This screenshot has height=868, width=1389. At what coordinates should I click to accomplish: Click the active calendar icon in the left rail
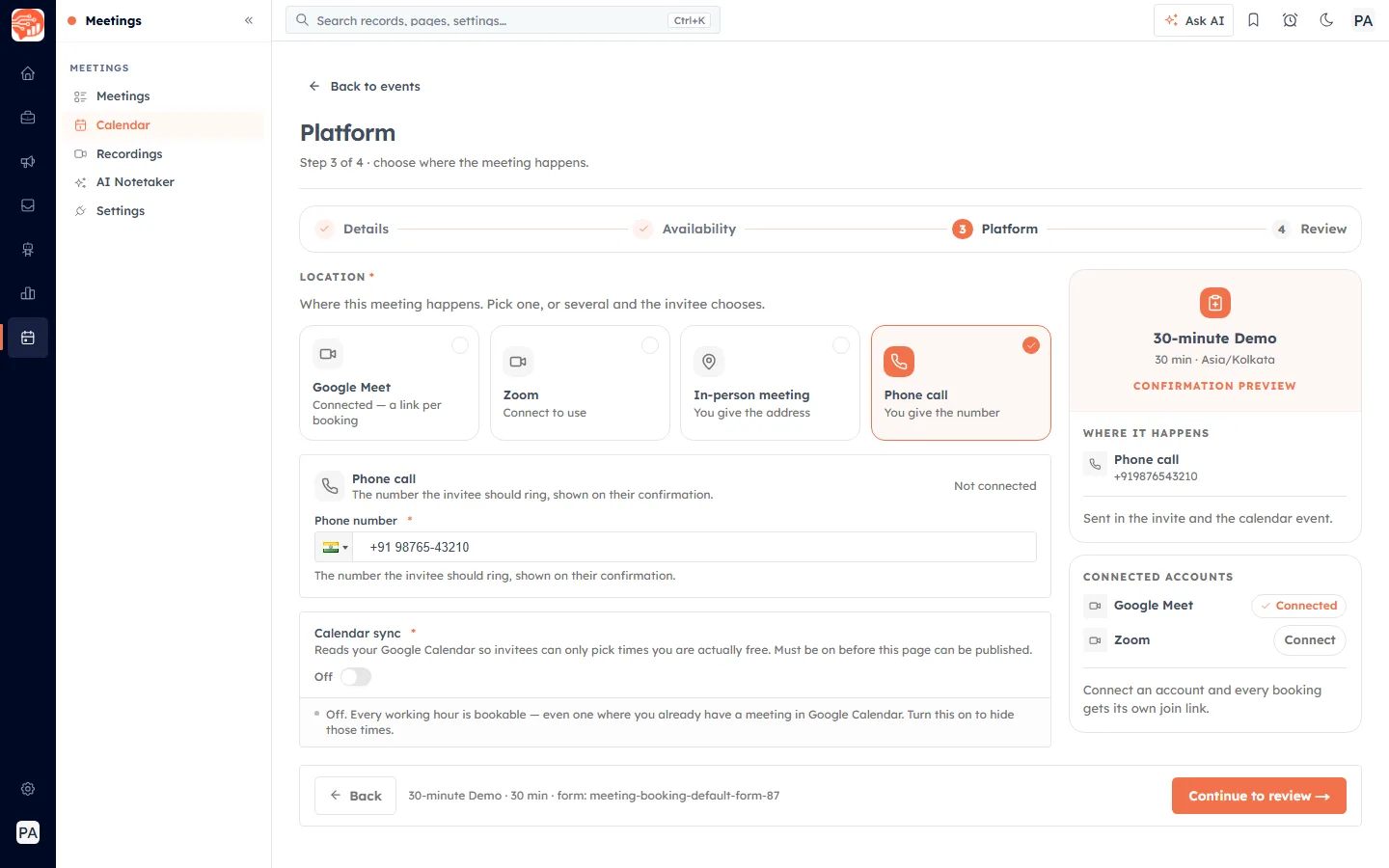pyautogui.click(x=28, y=338)
